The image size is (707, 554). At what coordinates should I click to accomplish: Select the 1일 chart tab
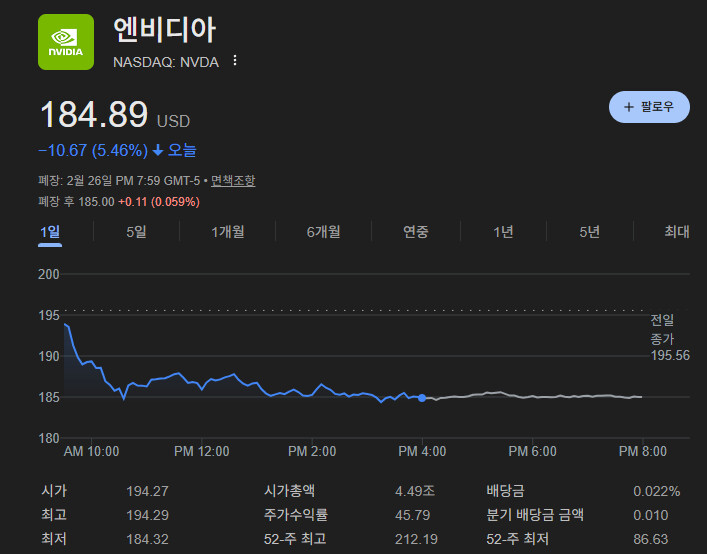pos(50,232)
